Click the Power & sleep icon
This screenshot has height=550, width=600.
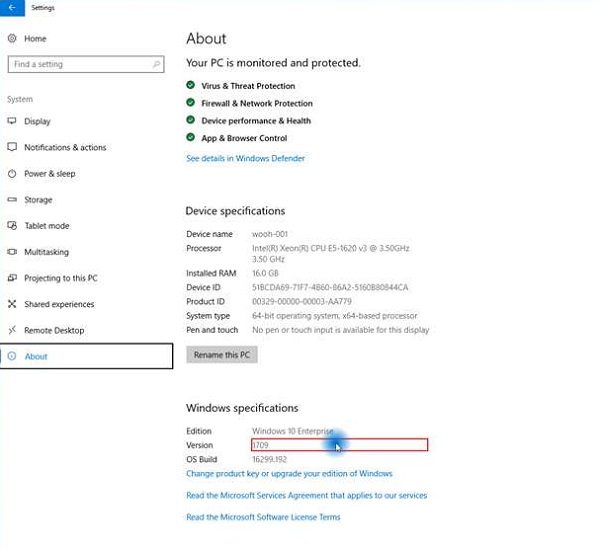(12, 173)
